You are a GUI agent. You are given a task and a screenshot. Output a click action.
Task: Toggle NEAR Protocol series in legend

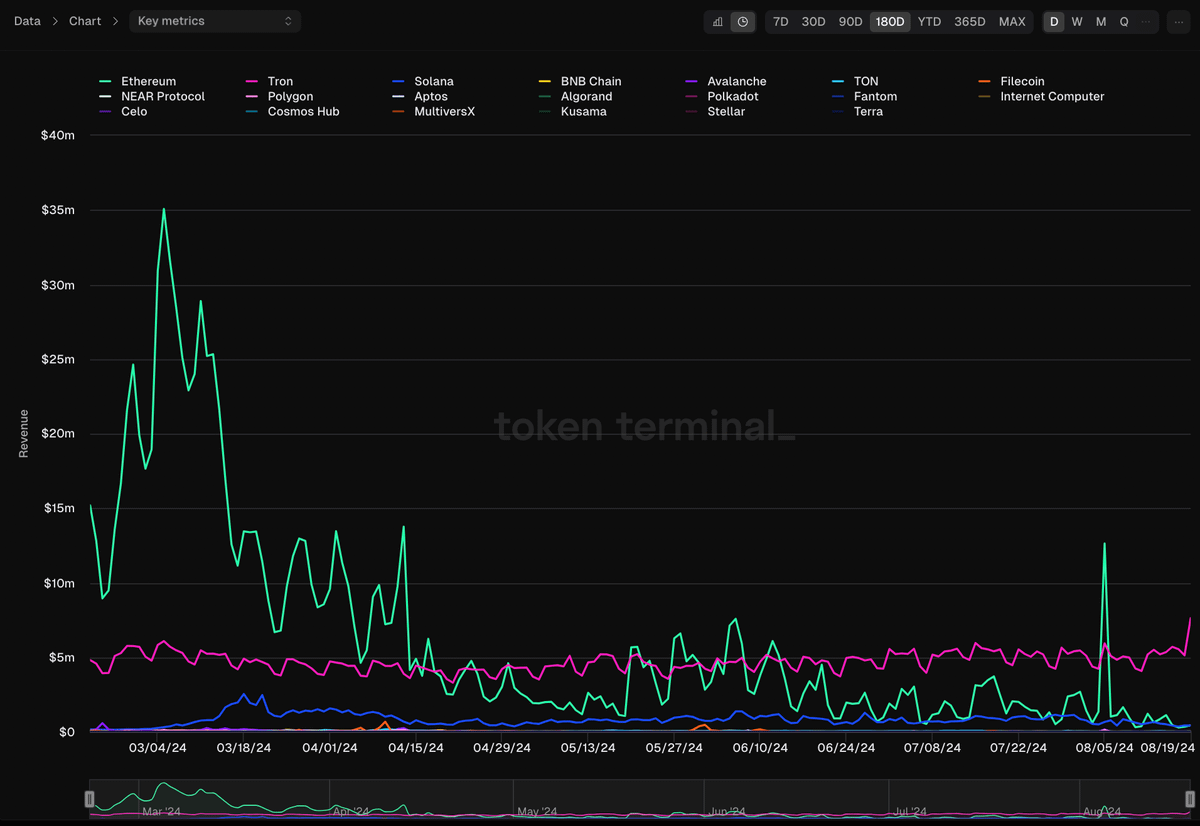152,96
